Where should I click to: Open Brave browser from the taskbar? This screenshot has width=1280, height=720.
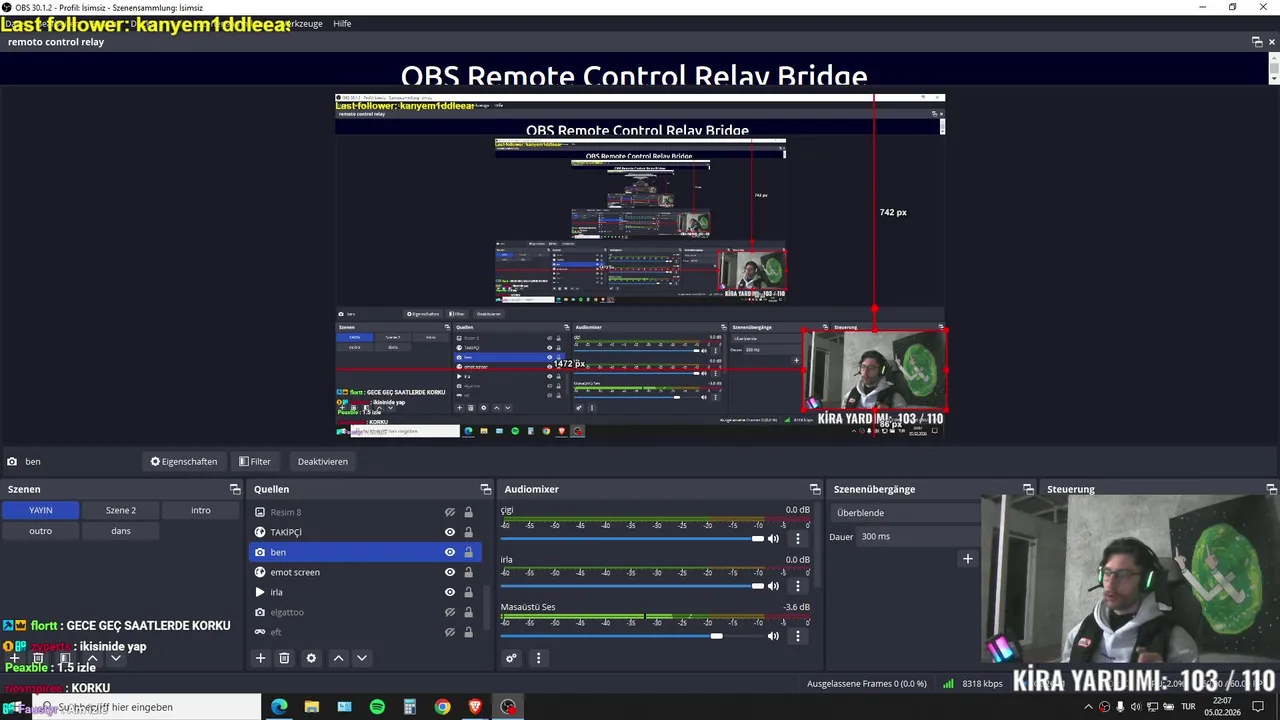click(475, 707)
